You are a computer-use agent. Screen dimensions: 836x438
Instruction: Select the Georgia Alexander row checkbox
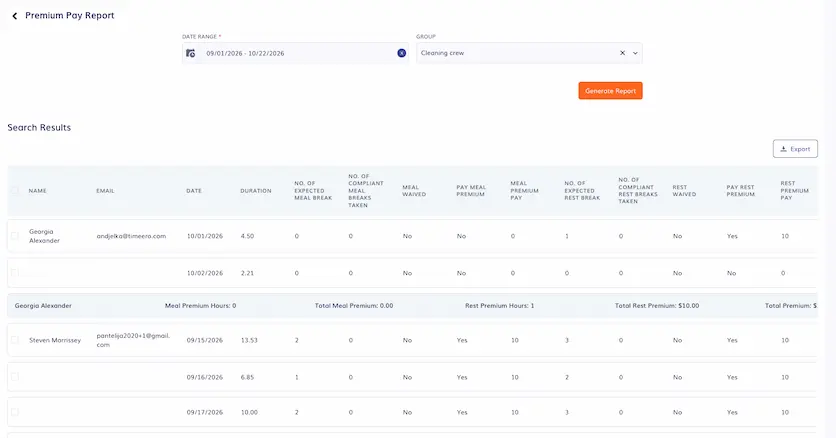click(15, 236)
